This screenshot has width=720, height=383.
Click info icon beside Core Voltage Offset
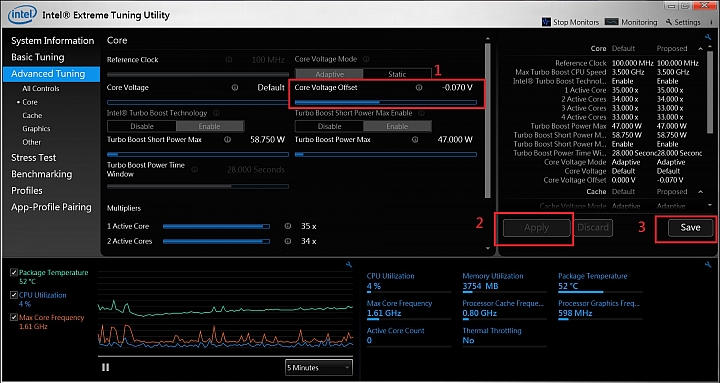418,87
